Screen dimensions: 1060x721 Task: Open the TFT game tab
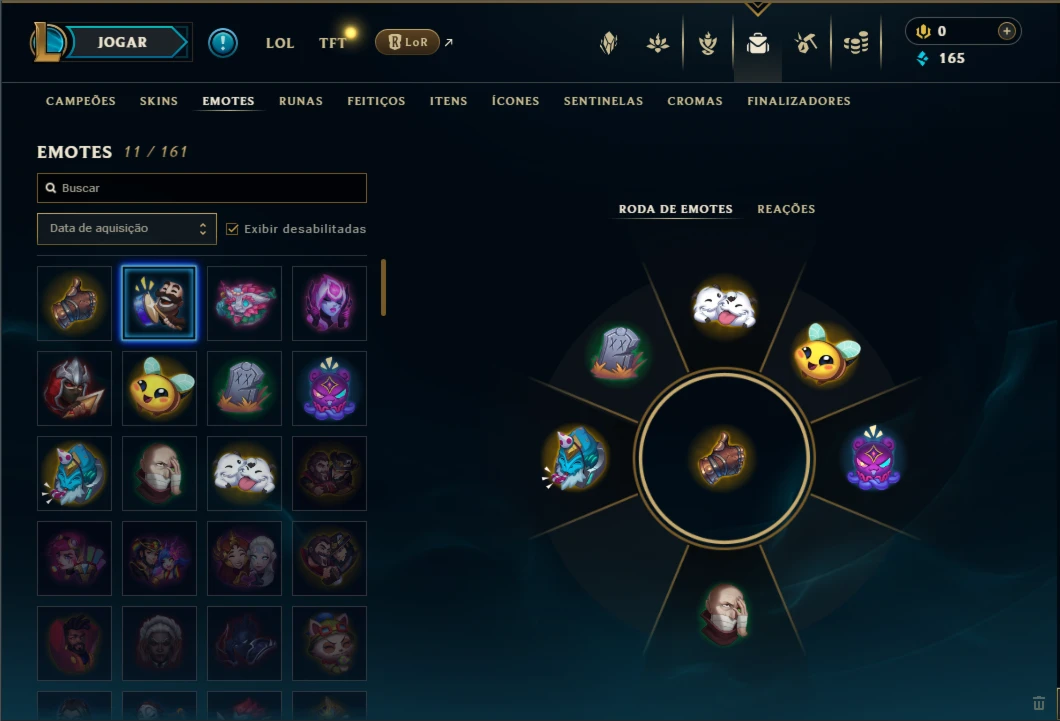332,43
